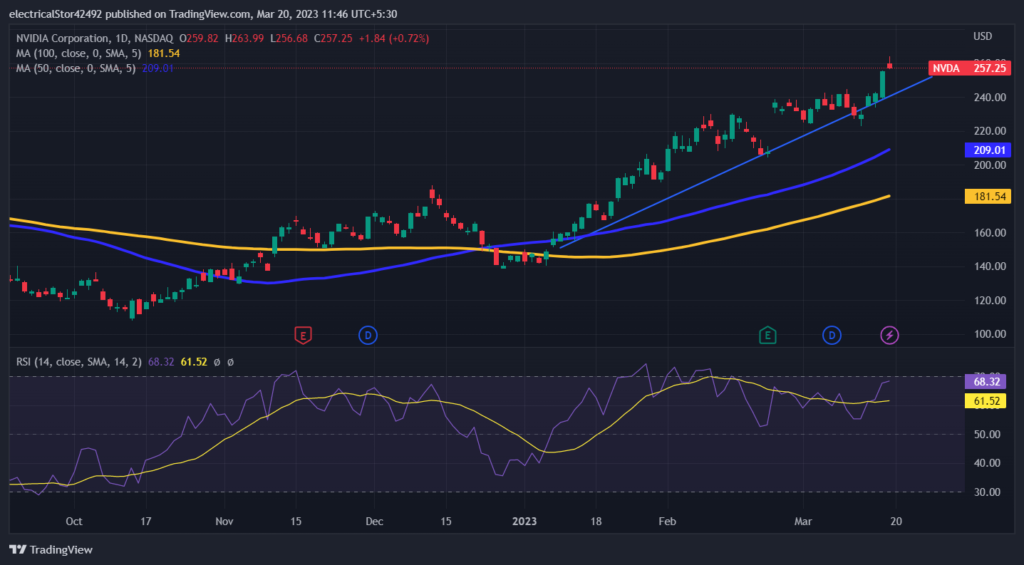Click the Feb date axis label
Image resolution: width=1024 pixels, height=565 pixels.
pyautogui.click(x=667, y=521)
